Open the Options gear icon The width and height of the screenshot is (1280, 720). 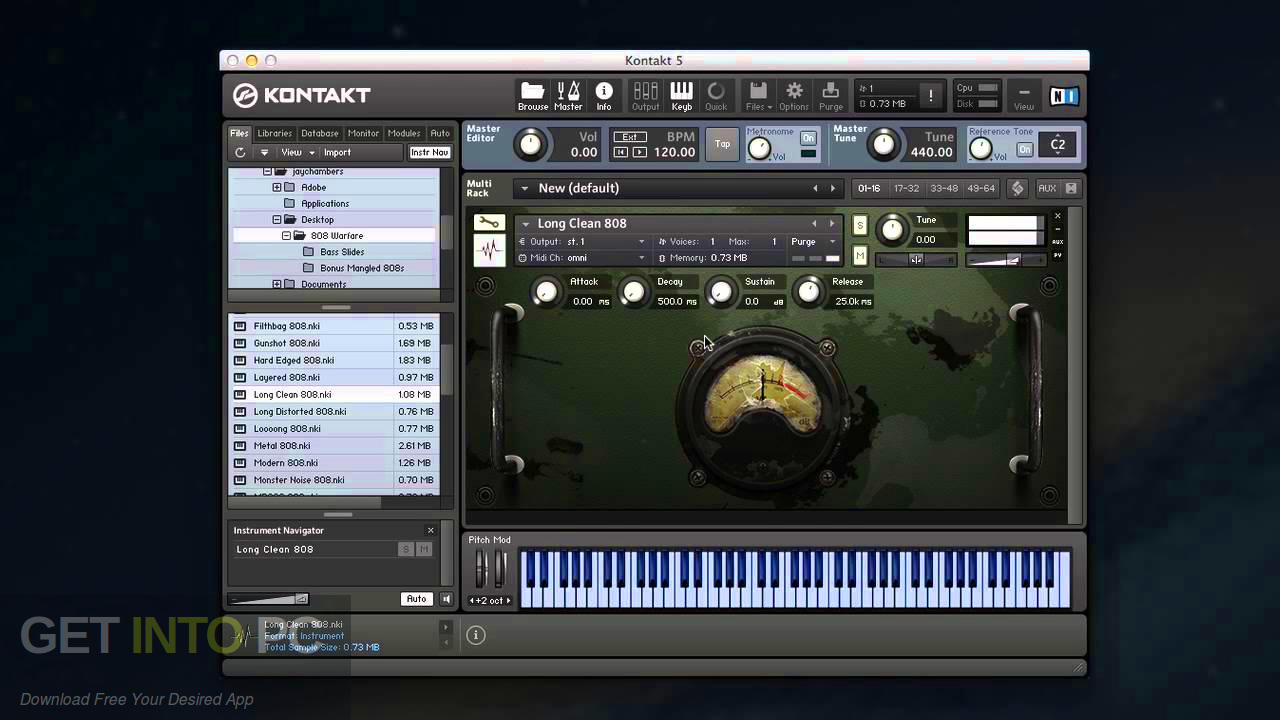point(794,96)
